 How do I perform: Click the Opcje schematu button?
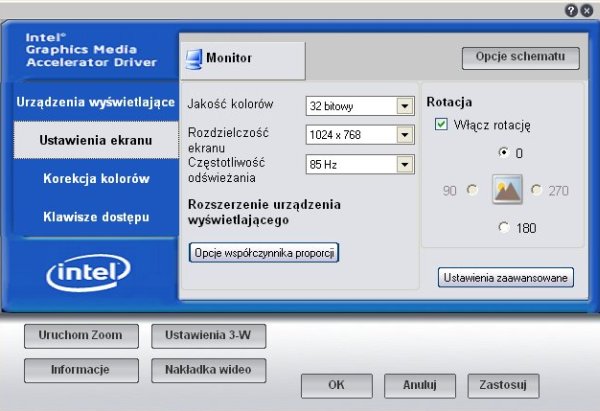pos(520,58)
